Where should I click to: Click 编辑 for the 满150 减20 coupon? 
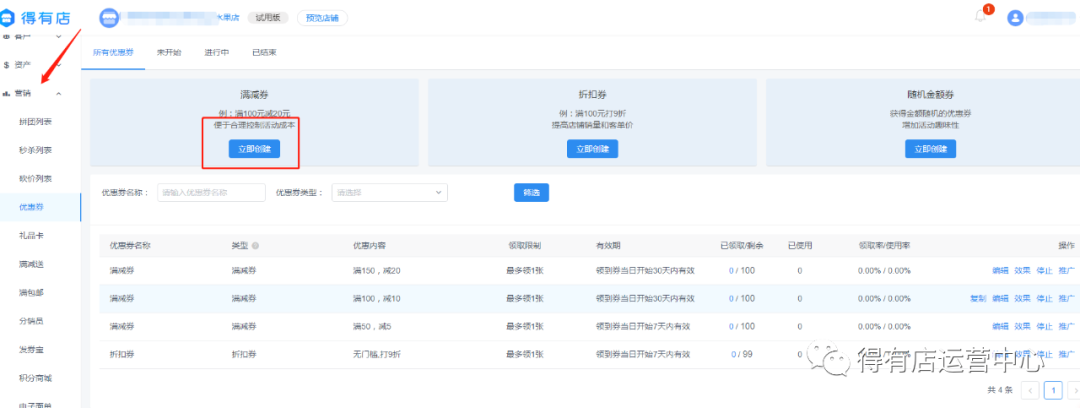(1000, 270)
